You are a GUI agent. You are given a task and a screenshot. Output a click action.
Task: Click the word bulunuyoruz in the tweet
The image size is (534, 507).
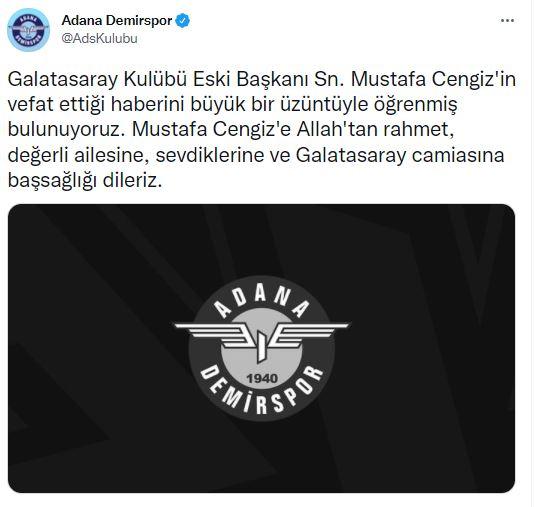click(67, 130)
